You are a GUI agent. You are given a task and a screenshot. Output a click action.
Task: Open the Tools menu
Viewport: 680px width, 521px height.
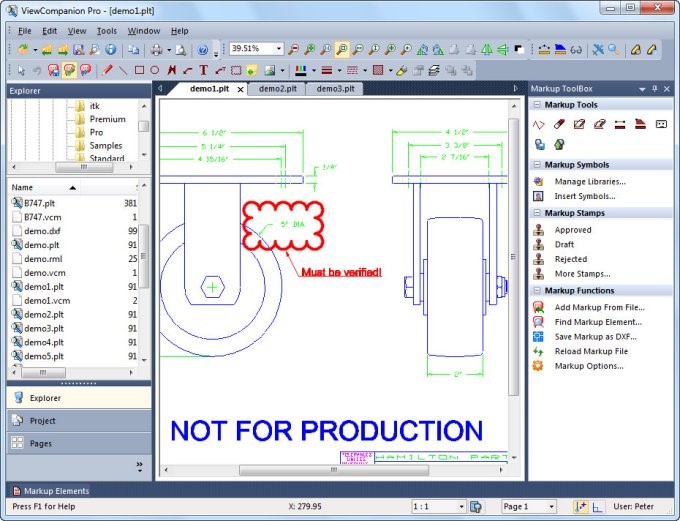[x=107, y=31]
